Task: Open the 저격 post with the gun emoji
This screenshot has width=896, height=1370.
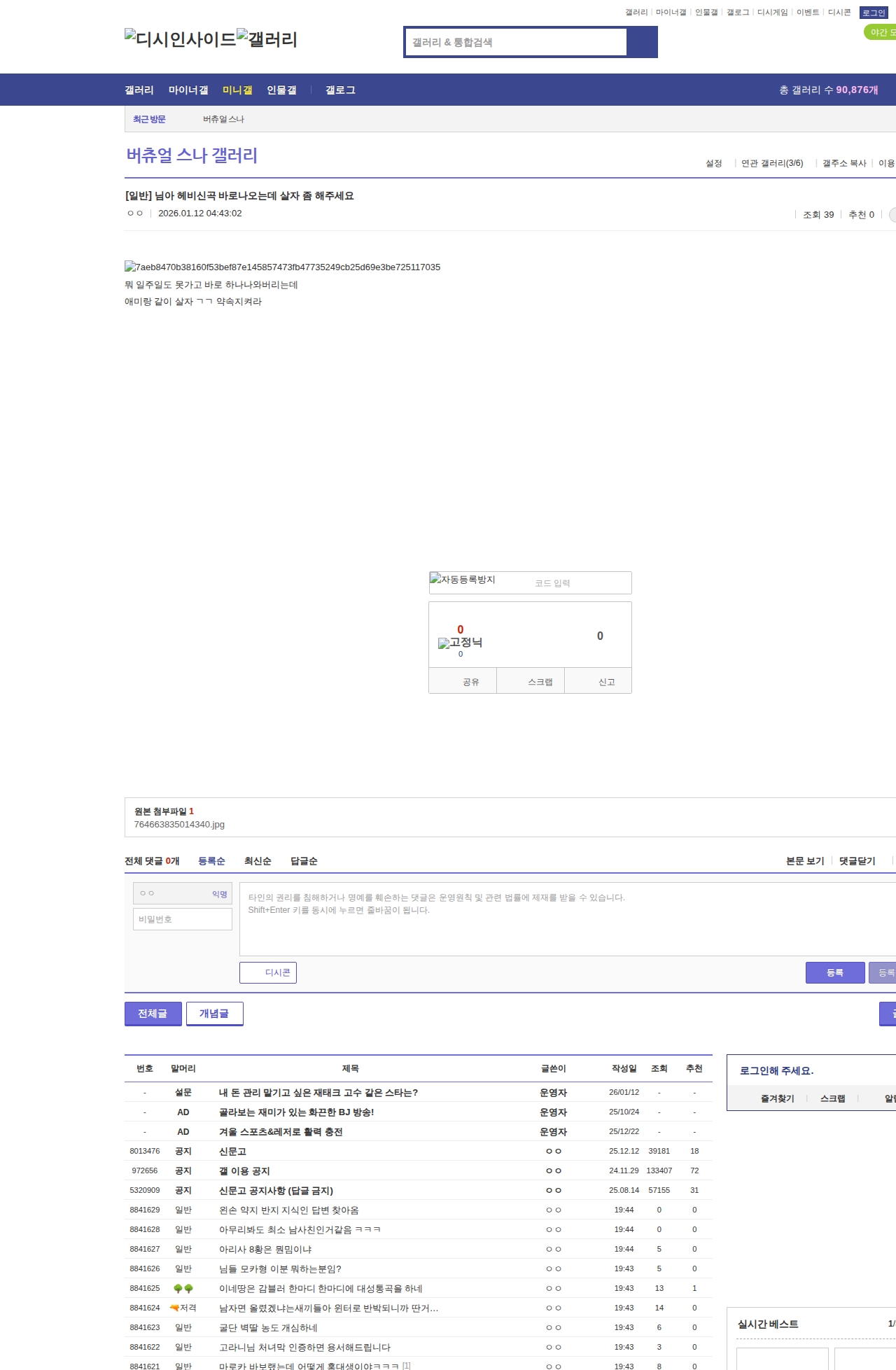Action: 328,1308
